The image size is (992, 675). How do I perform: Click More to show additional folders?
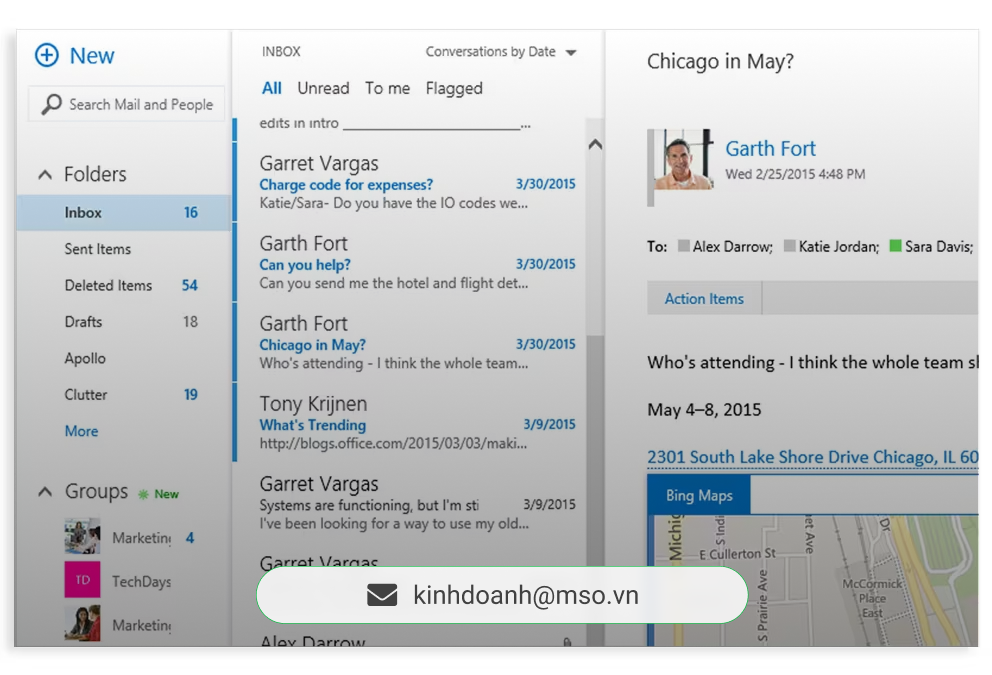(x=82, y=431)
